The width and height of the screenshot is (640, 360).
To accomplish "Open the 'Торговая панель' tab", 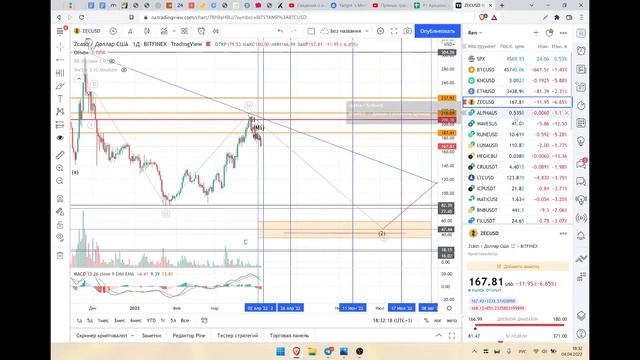I will click(x=289, y=336).
